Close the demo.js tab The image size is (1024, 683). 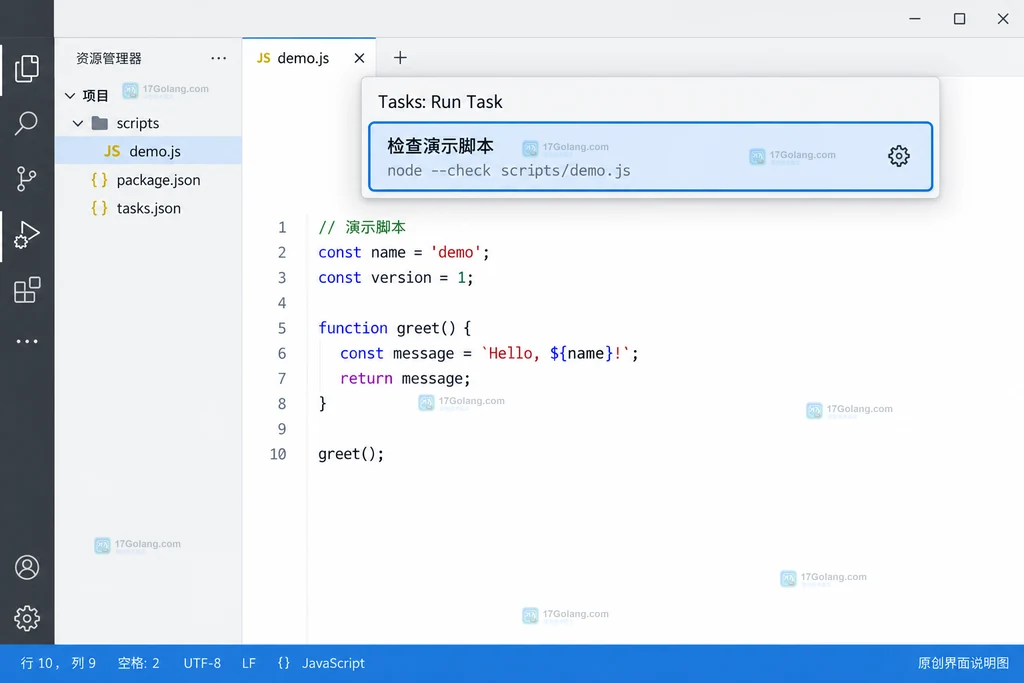(359, 58)
